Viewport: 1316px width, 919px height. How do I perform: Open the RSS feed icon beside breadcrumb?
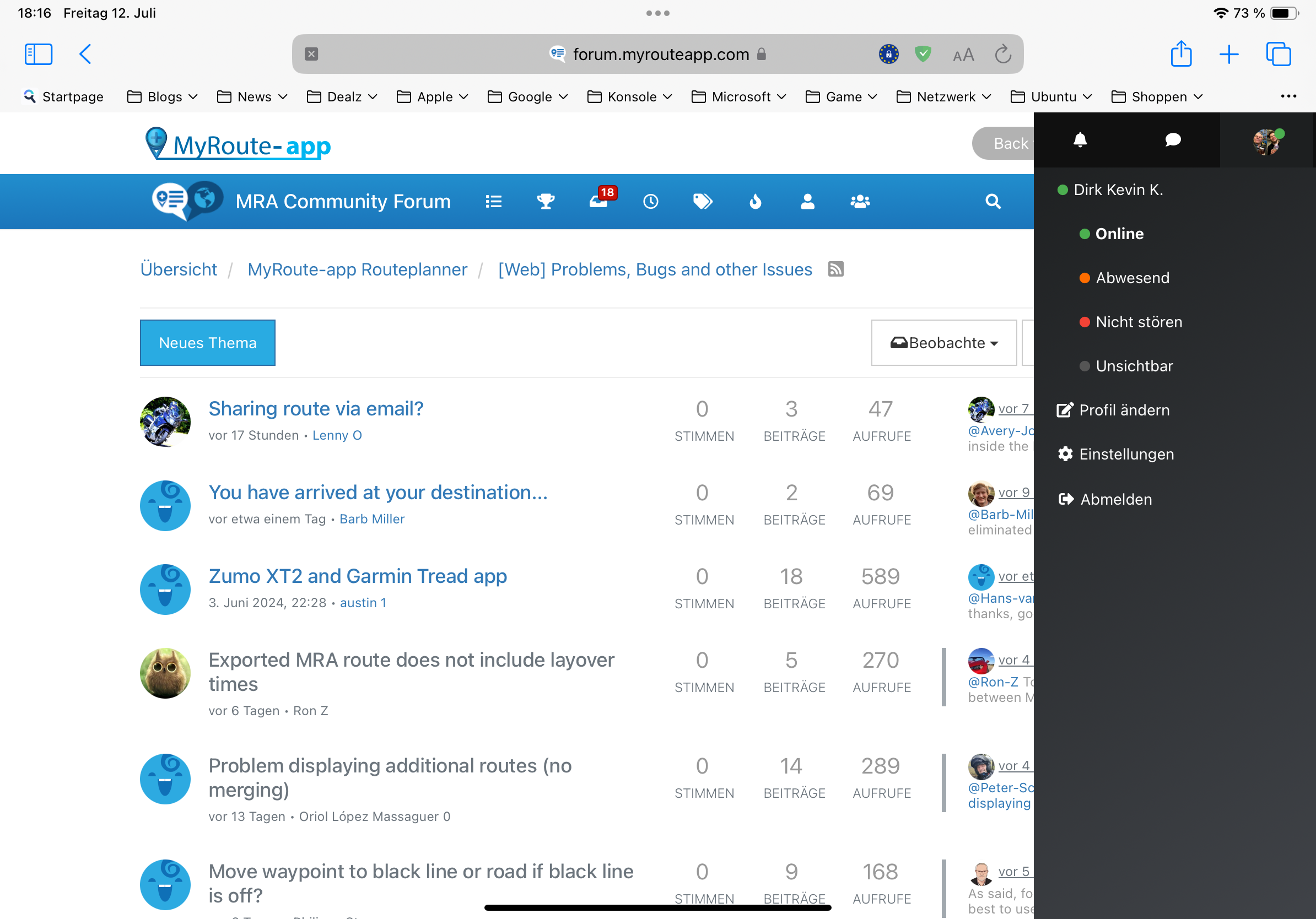pyautogui.click(x=835, y=269)
